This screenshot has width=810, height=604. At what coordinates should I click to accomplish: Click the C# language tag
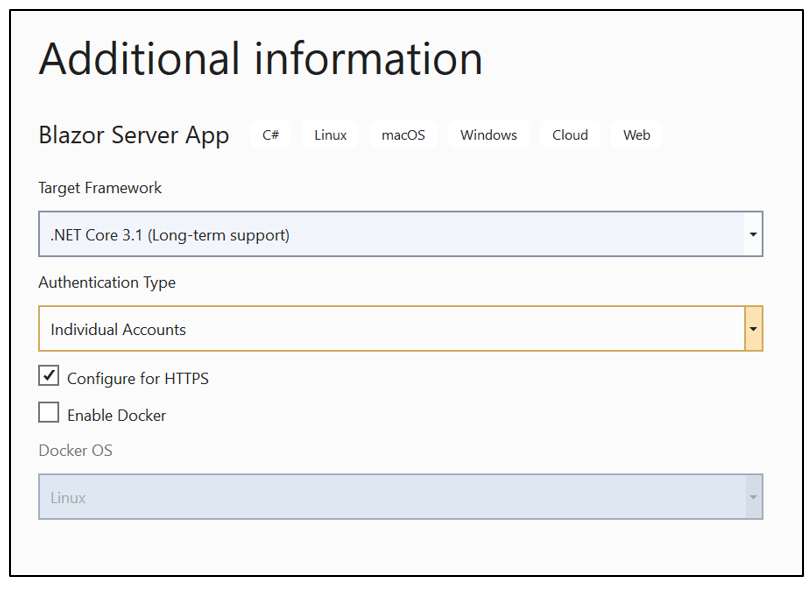[270, 135]
